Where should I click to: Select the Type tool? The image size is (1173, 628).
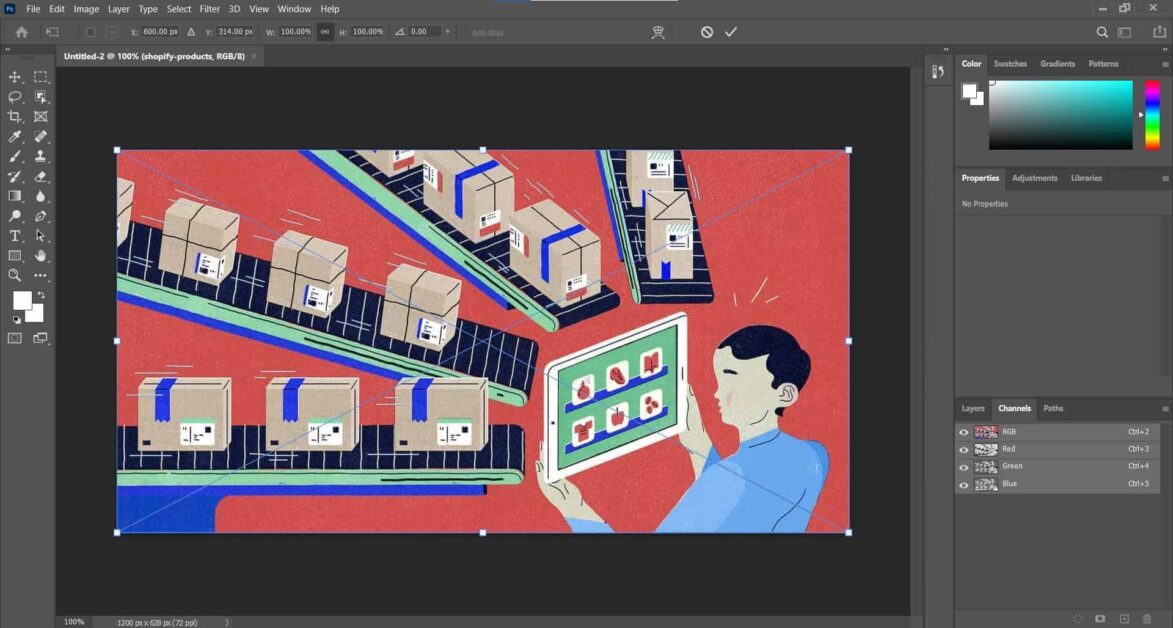click(x=14, y=236)
